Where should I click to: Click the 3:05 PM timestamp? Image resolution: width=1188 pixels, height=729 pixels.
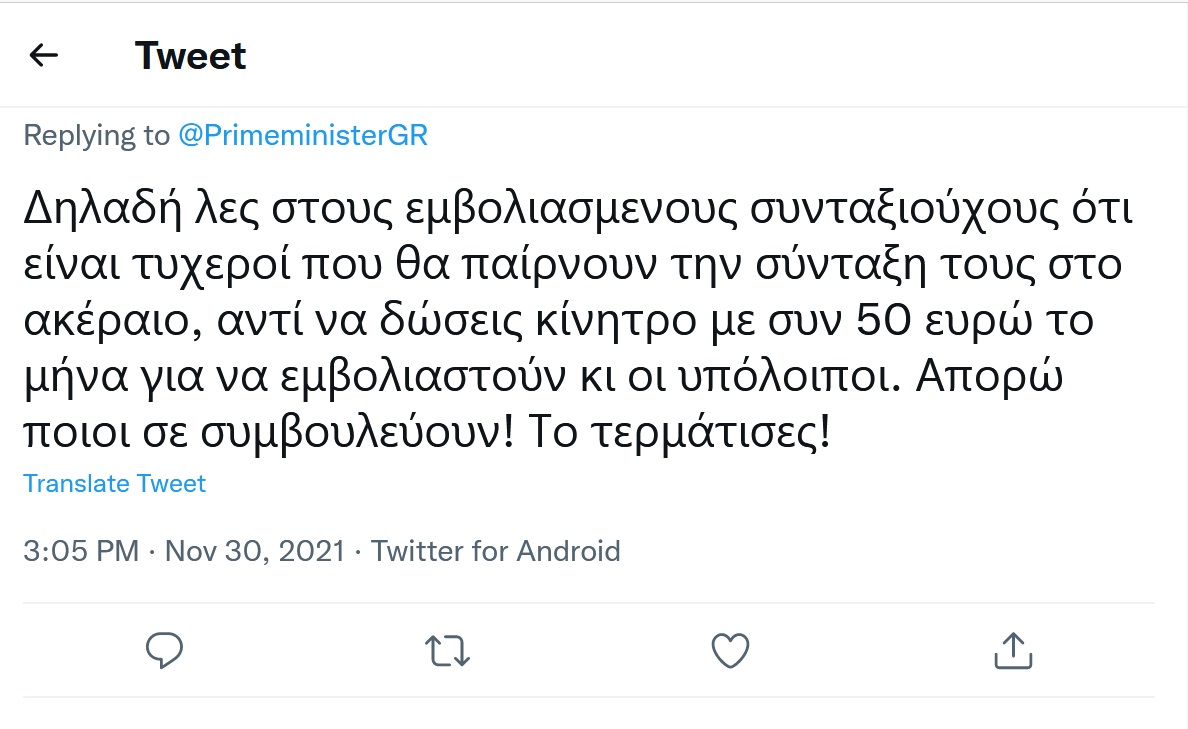tap(80, 551)
